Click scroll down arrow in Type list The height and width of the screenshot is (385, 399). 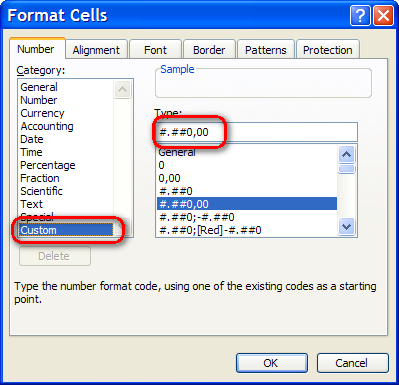(347, 227)
